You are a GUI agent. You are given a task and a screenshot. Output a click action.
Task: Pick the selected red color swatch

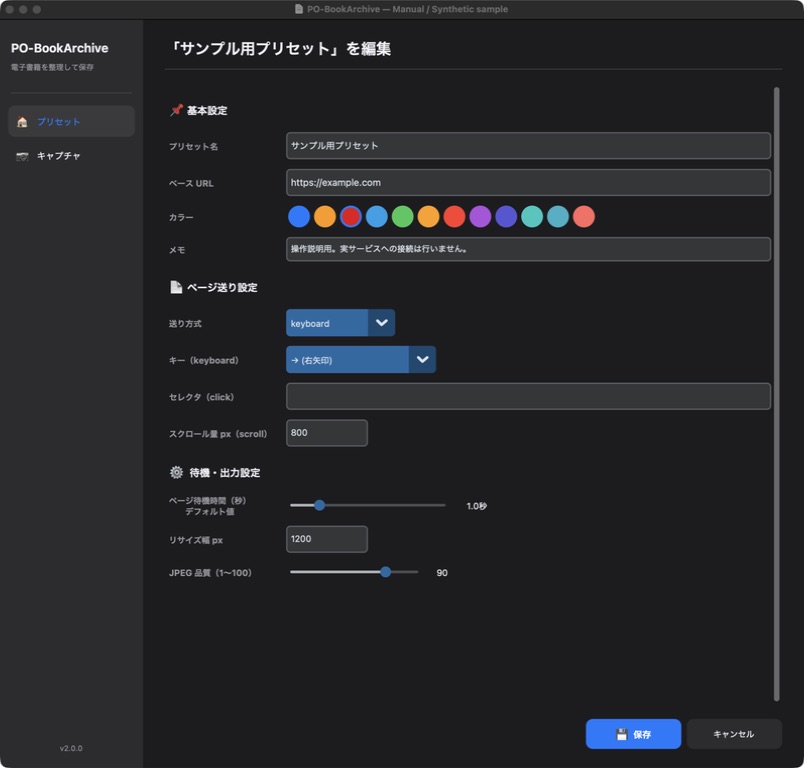click(351, 216)
